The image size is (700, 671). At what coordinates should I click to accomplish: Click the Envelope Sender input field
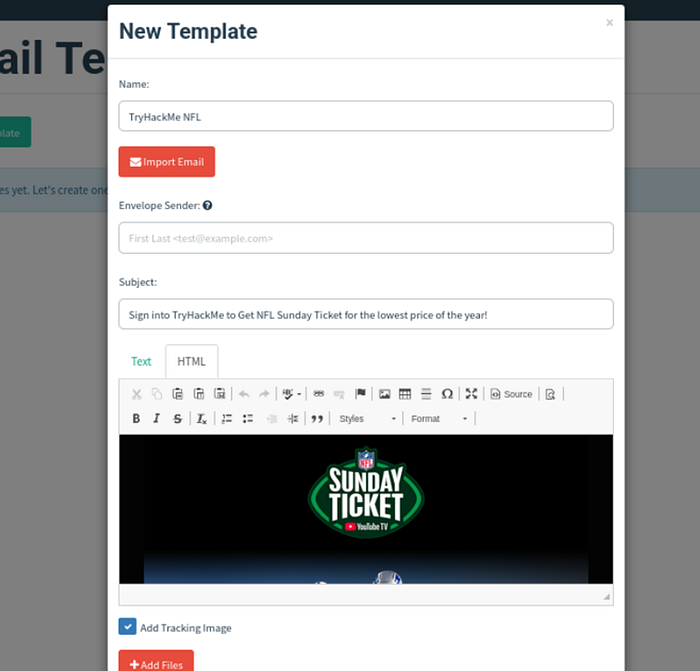366,238
